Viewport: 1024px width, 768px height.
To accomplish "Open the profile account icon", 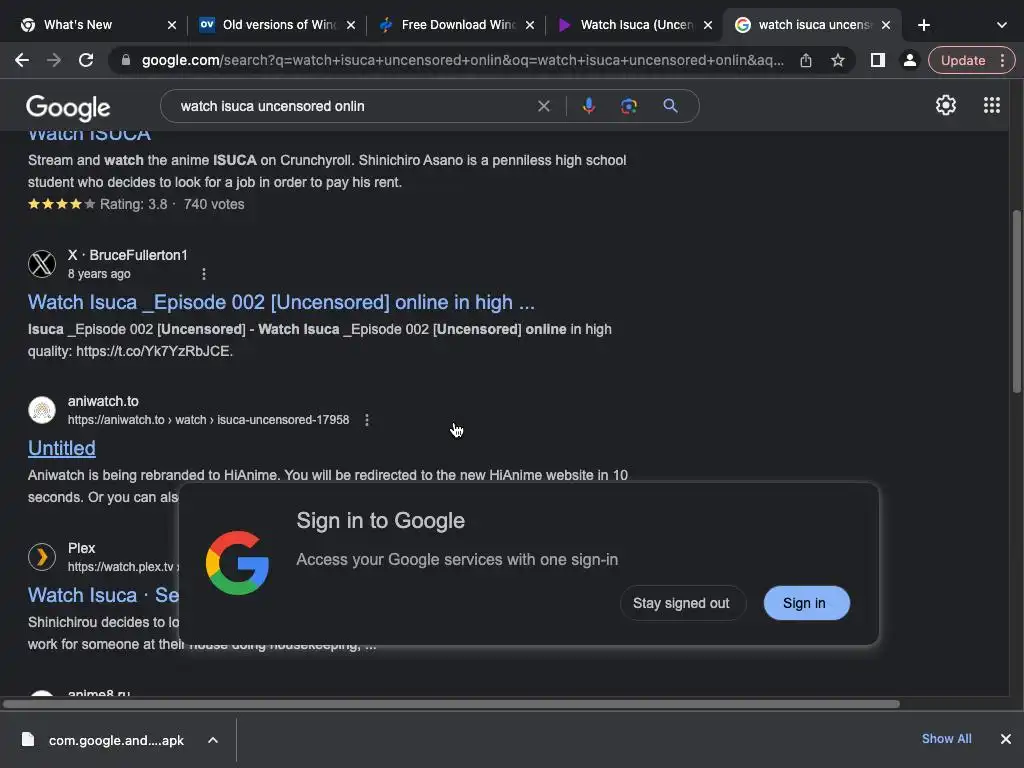I will [x=909, y=60].
